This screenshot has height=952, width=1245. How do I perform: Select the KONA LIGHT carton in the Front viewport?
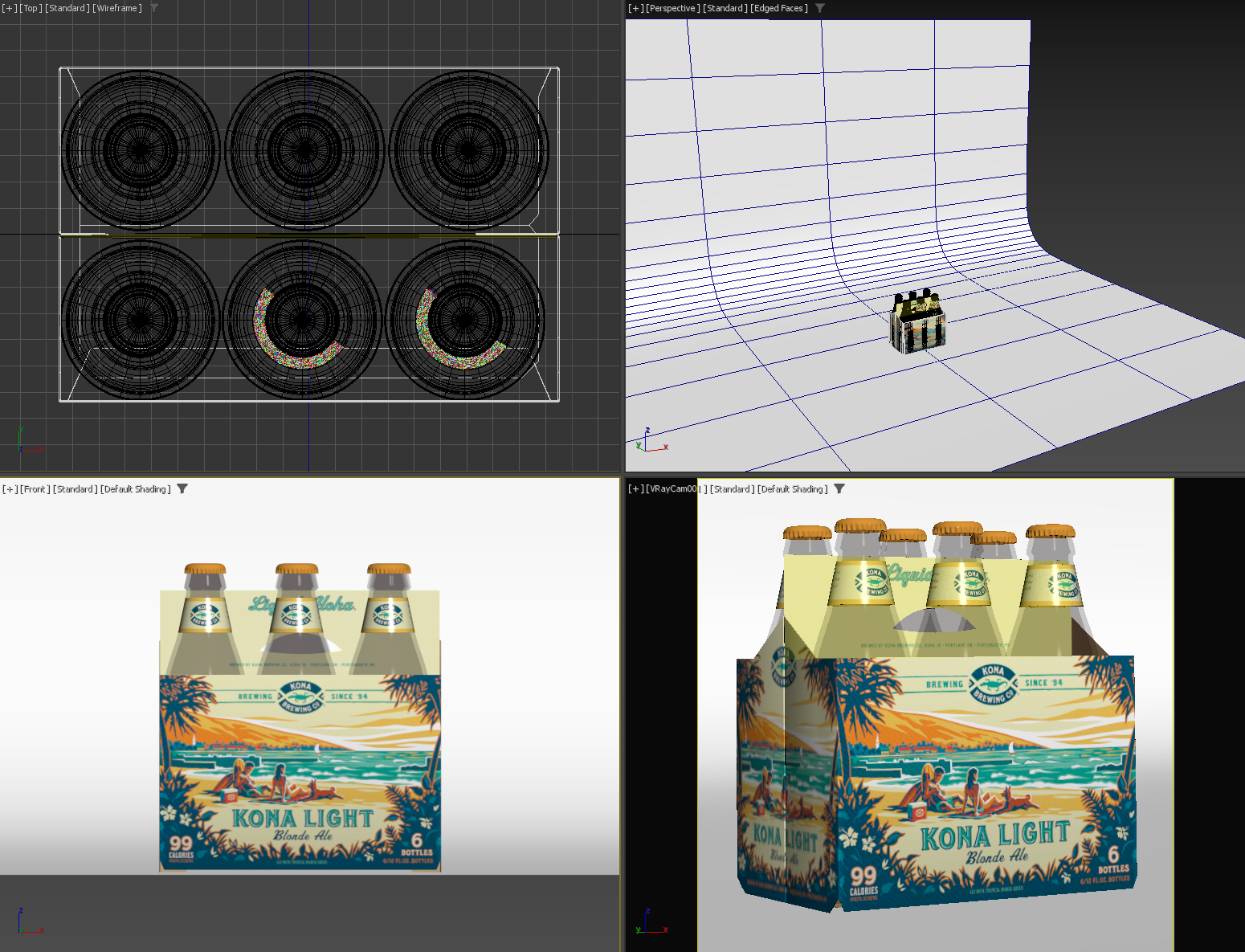pyautogui.click(x=300, y=771)
